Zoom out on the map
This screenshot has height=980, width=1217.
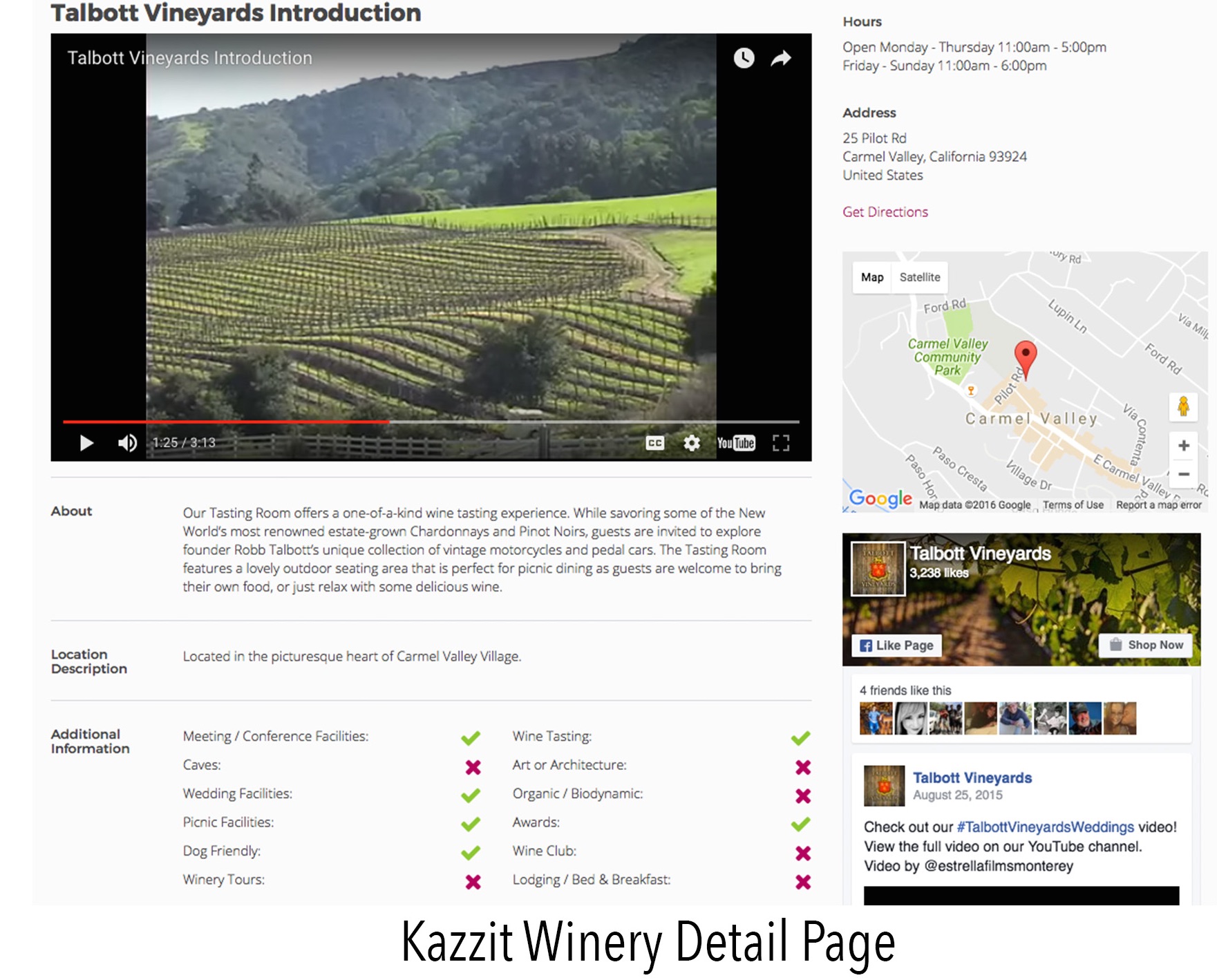point(1183,474)
